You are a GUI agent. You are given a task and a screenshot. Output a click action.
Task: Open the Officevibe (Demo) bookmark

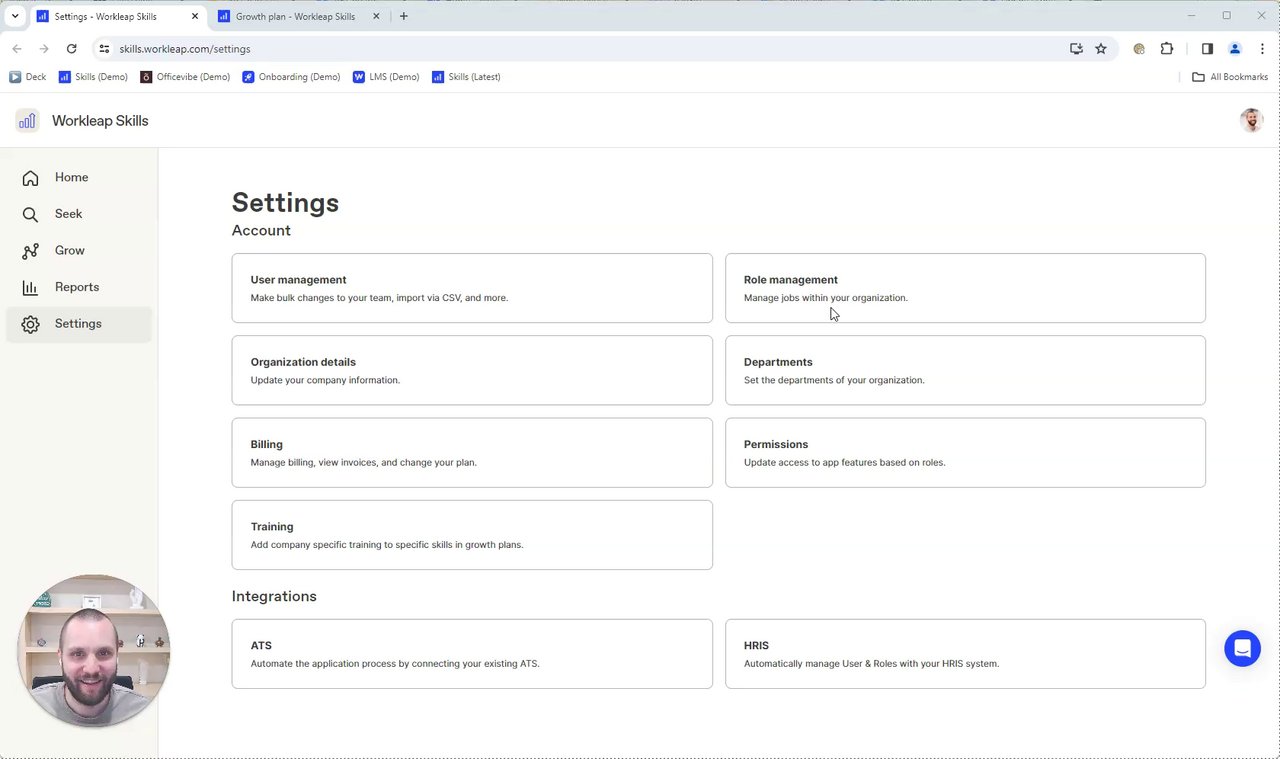click(x=186, y=77)
